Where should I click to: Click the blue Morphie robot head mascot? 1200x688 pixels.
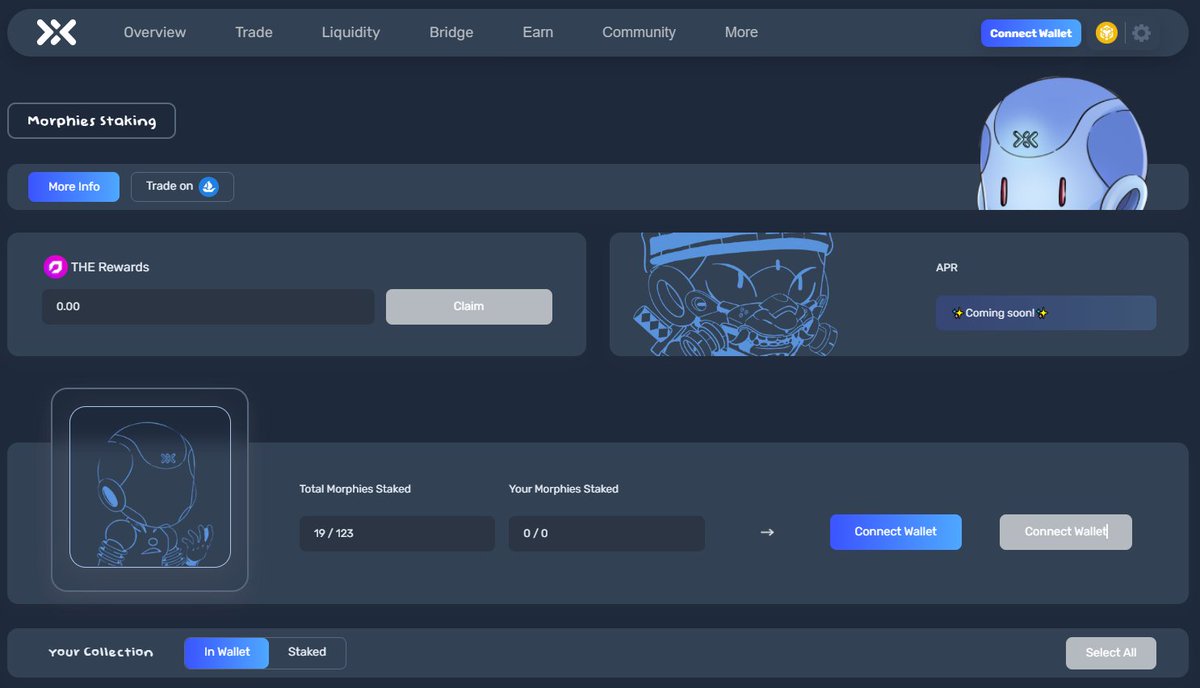(1062, 145)
